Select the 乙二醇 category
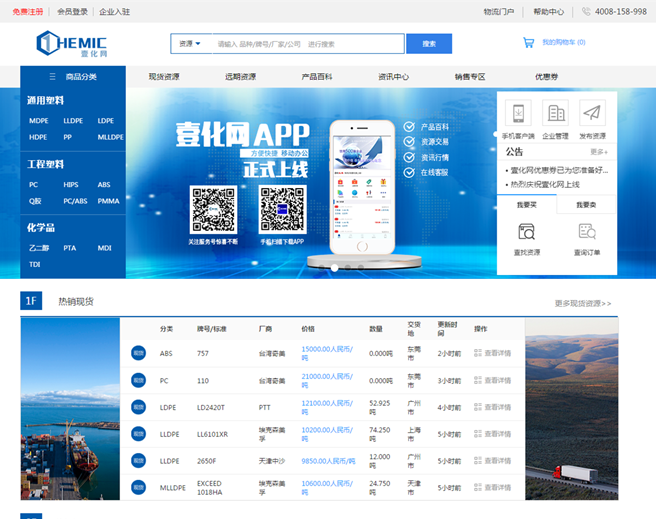This screenshot has height=519, width=656. [x=39, y=248]
